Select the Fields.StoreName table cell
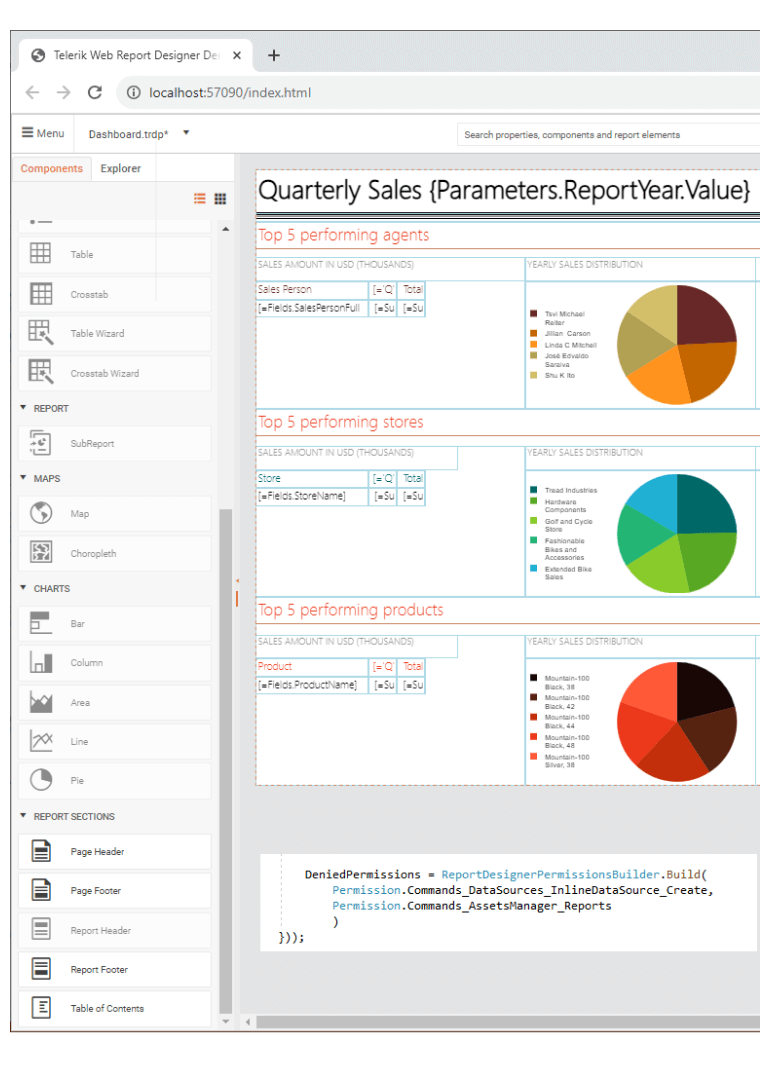The image size is (770, 1092). coord(312,496)
